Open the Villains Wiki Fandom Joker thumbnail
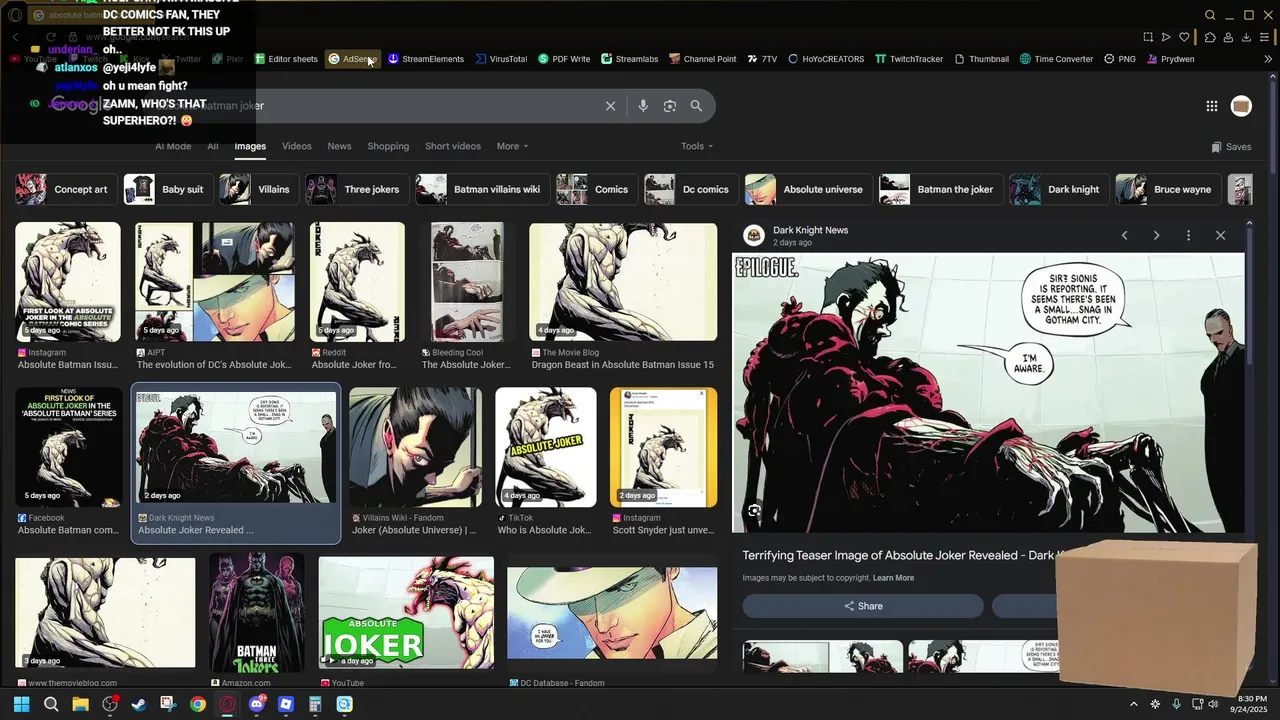The image size is (1280, 720). pyautogui.click(x=415, y=448)
